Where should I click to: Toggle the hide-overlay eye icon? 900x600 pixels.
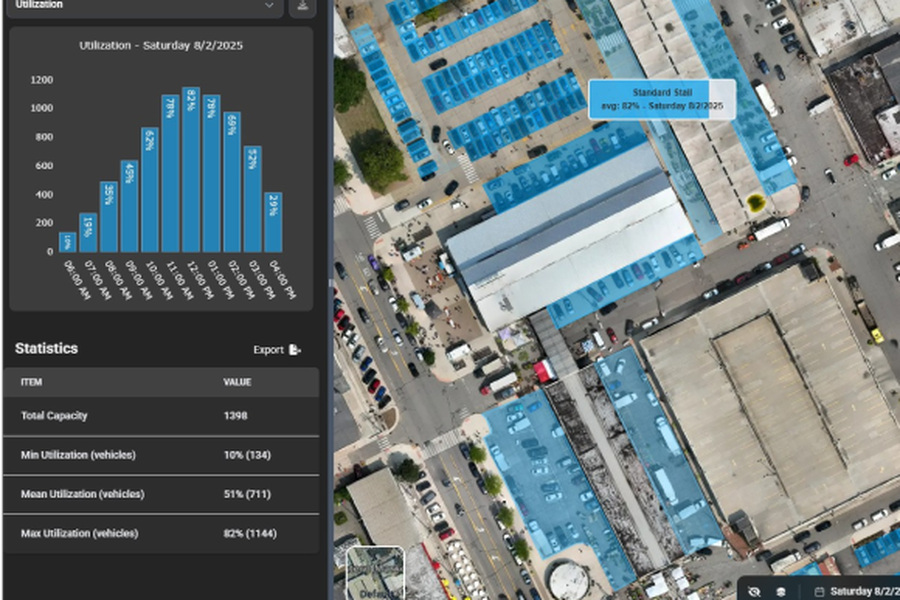(755, 592)
